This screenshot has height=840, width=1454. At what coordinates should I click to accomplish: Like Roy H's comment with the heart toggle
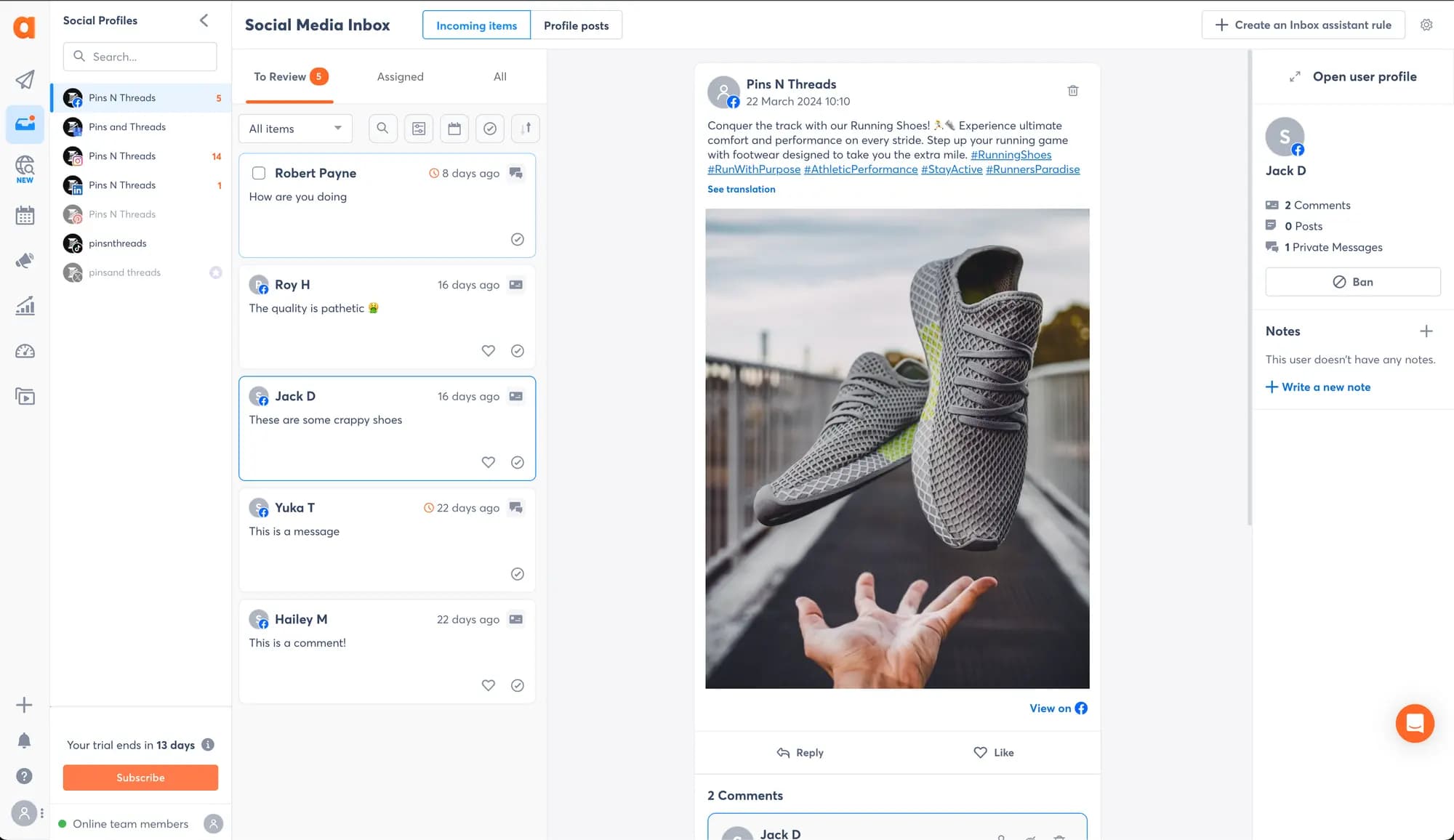488,350
